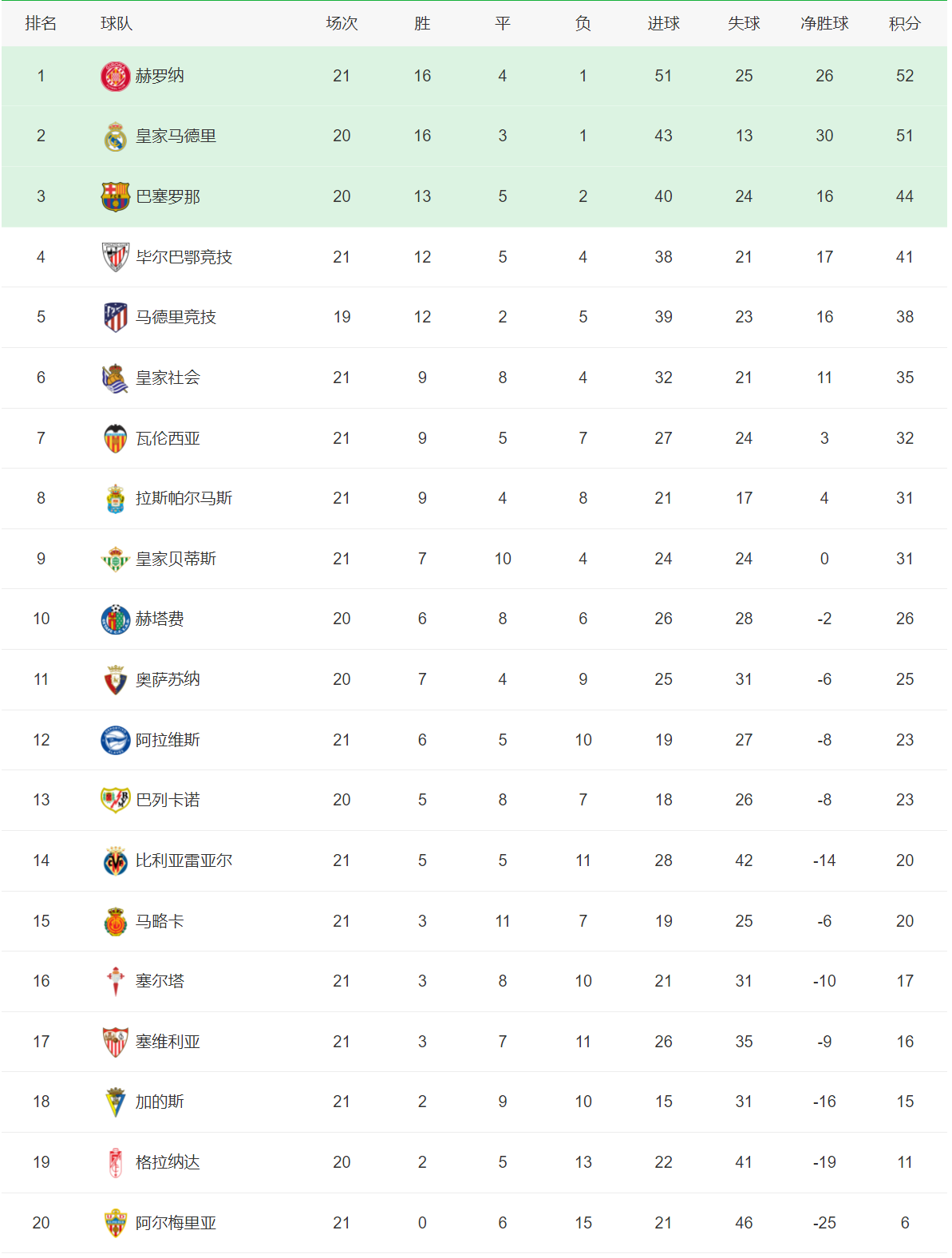Click the Girona team crest icon

click(x=115, y=77)
